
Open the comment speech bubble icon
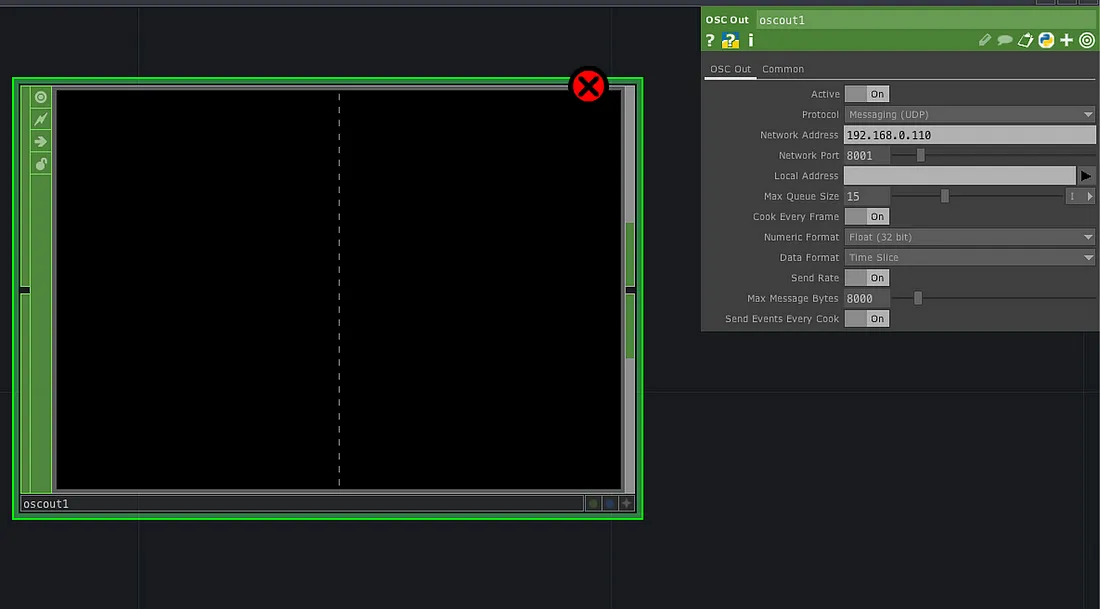pos(1005,41)
